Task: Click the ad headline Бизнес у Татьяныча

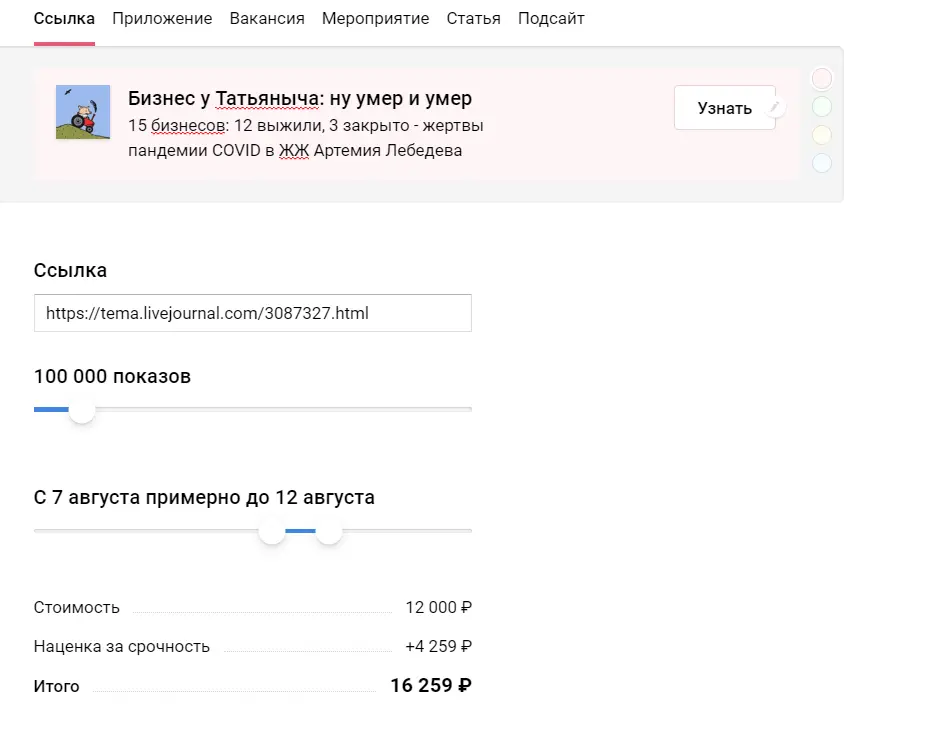Action: [x=300, y=98]
